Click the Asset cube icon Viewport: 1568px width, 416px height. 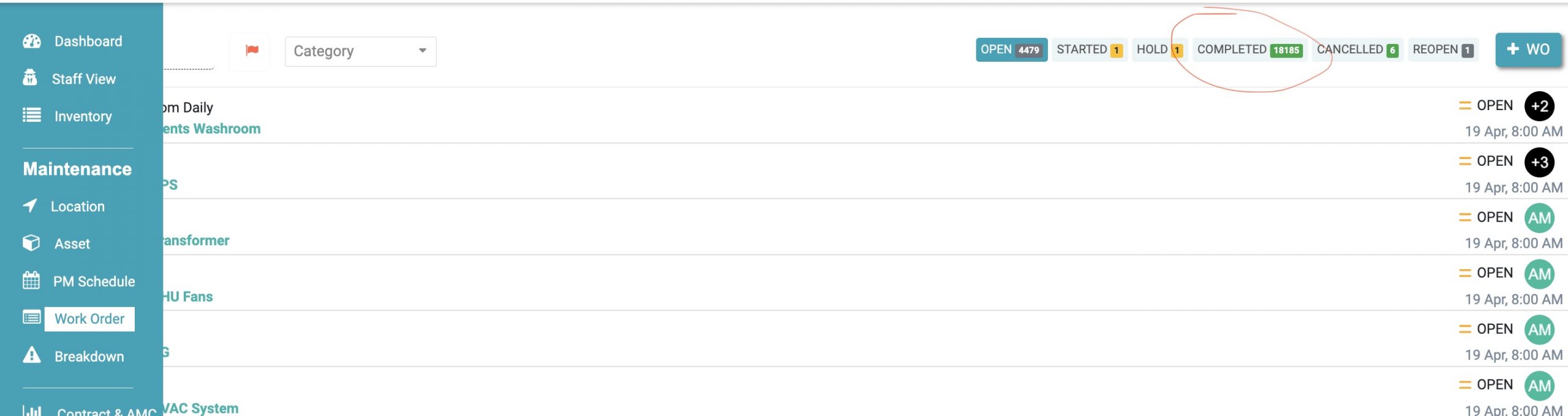31,243
